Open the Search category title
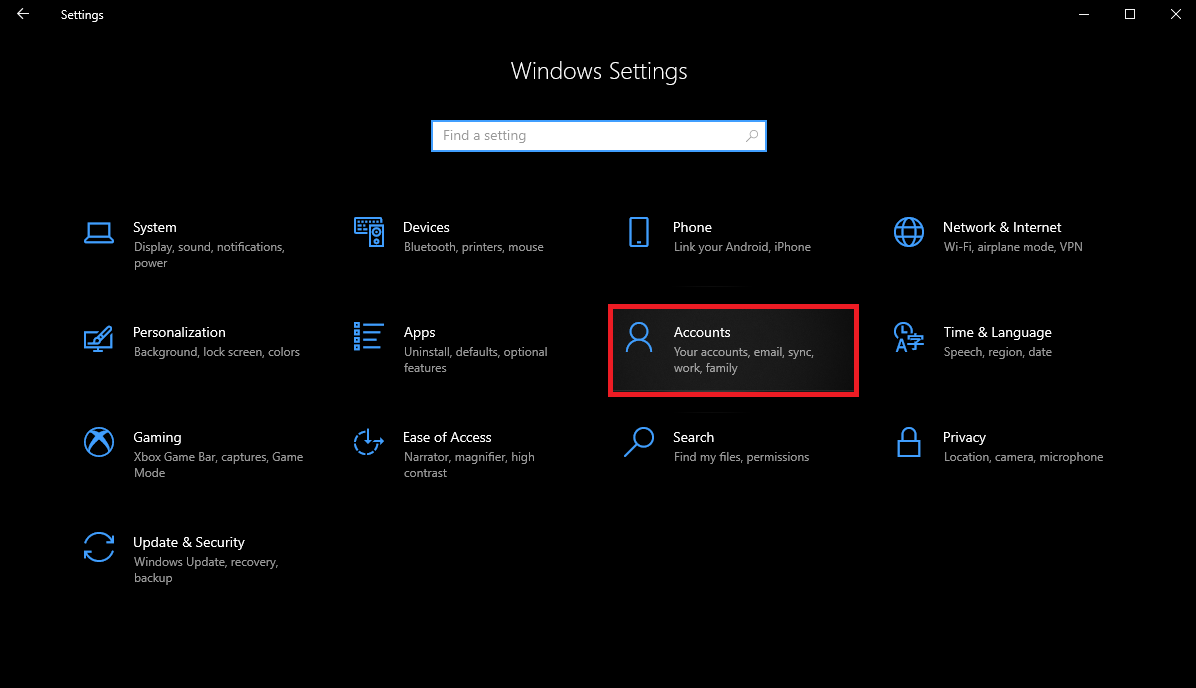Viewport: 1196px width, 688px height. point(693,438)
